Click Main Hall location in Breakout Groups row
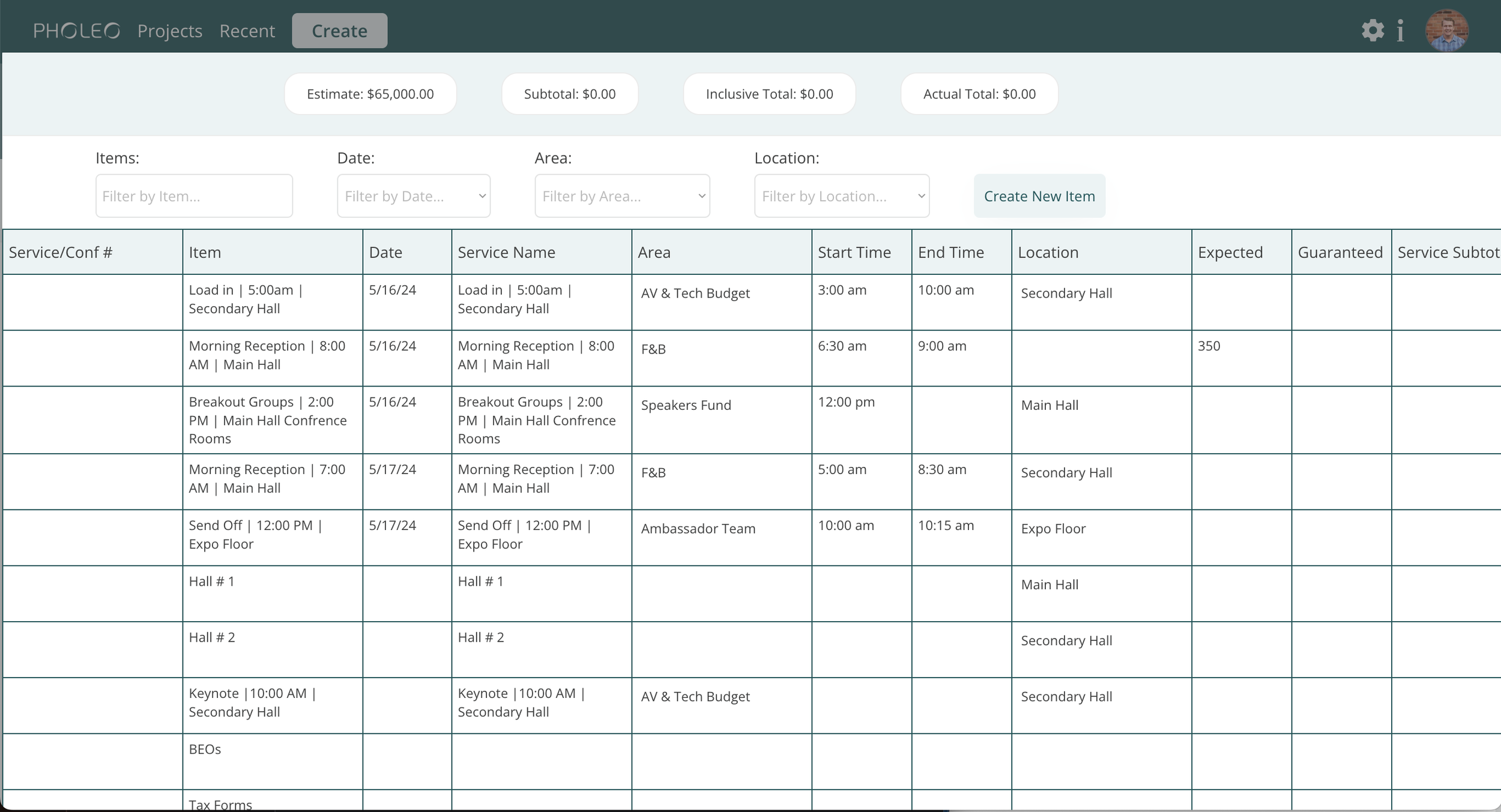 pos(1102,420)
